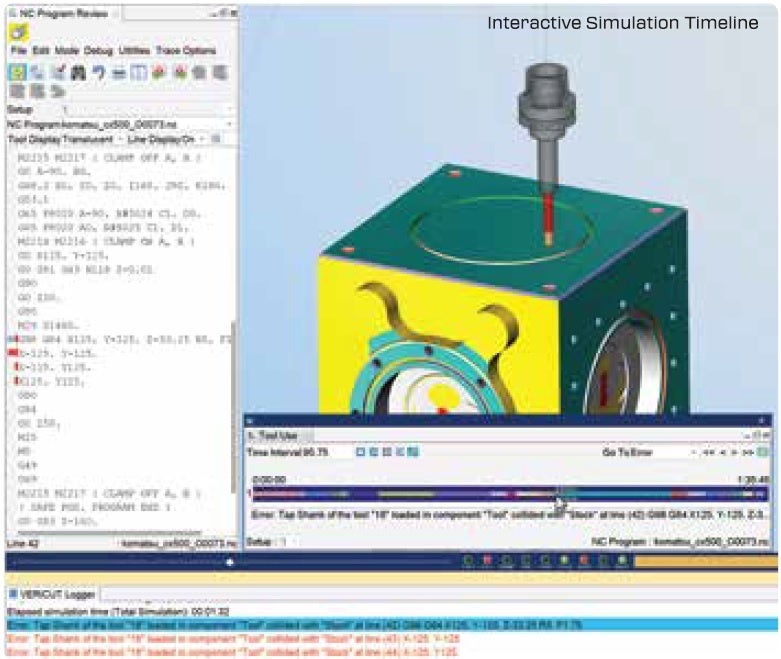Image resolution: width=781 pixels, height=659 pixels.
Task: Click the blue curved undo arrow icon
Action: [99, 73]
